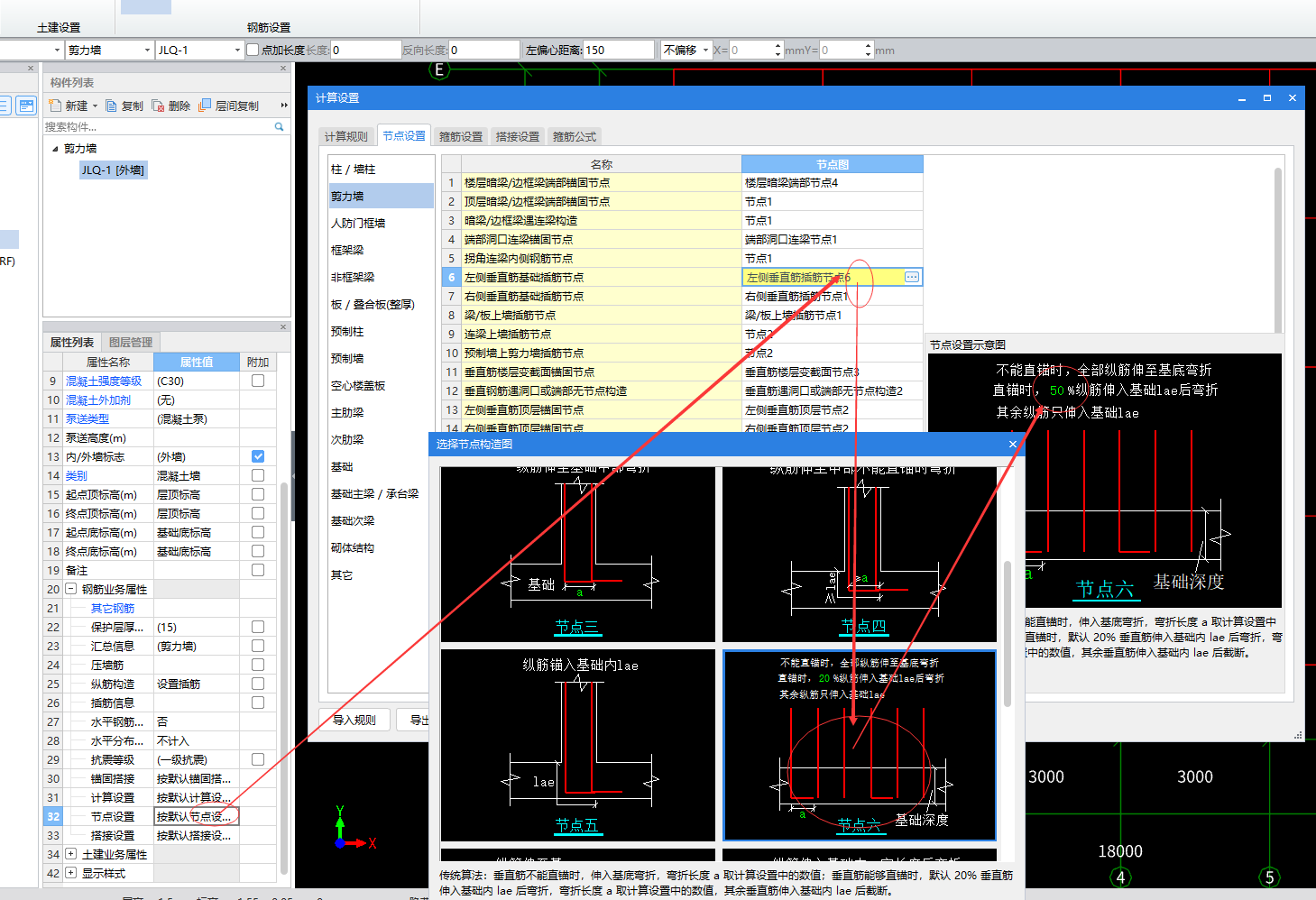Switch to the 箍筋设置 tab
Viewport: 1316px width, 900px height.
pyautogui.click(x=461, y=136)
